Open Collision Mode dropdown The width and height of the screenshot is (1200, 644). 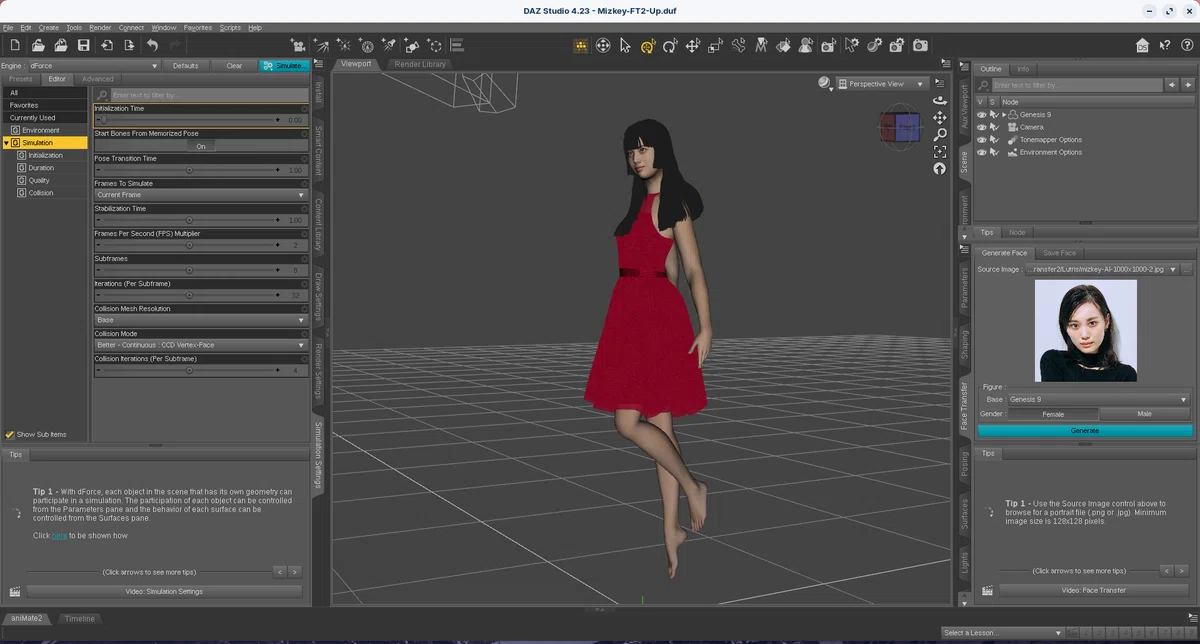(x=201, y=345)
